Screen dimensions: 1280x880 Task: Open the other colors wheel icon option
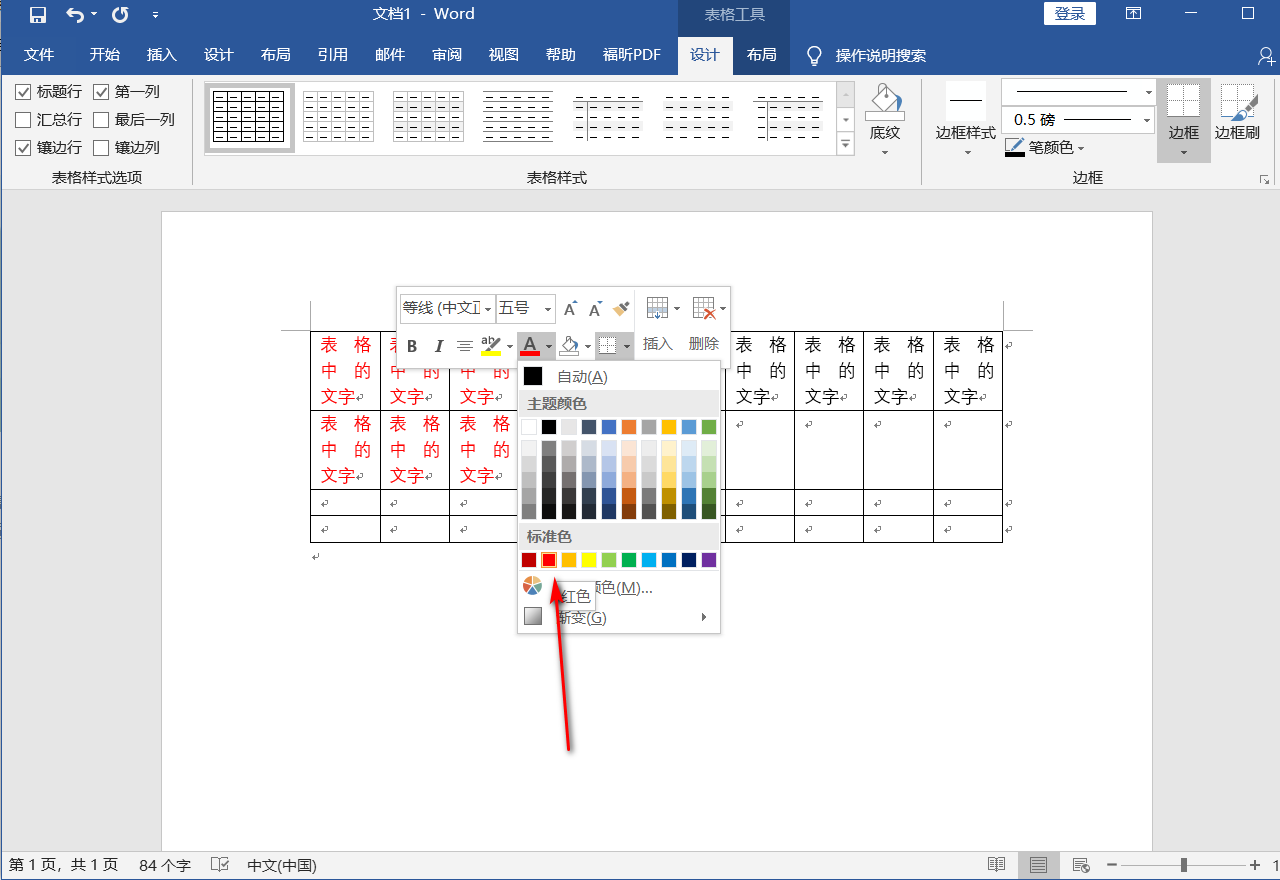tap(533, 587)
